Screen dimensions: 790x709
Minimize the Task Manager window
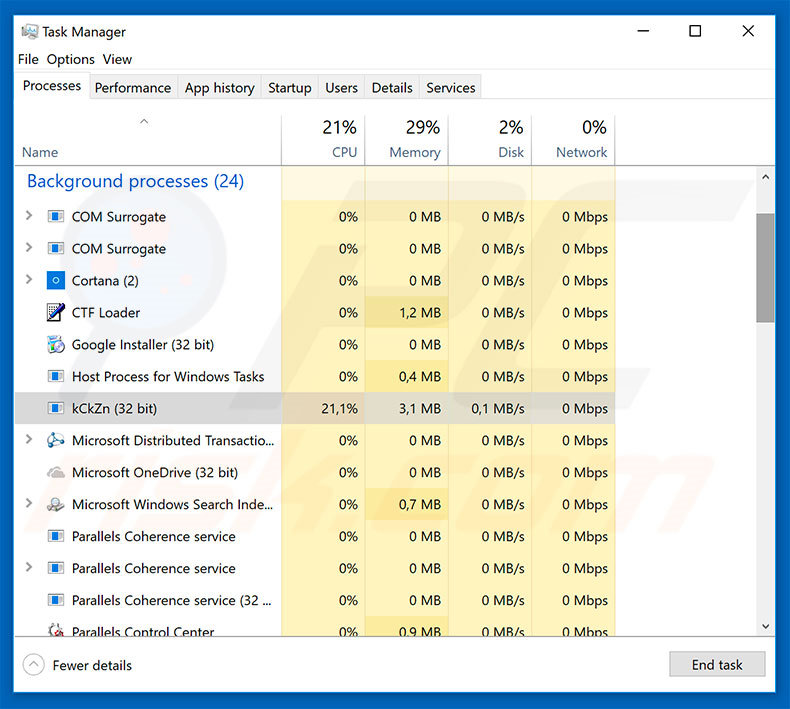[x=643, y=31]
